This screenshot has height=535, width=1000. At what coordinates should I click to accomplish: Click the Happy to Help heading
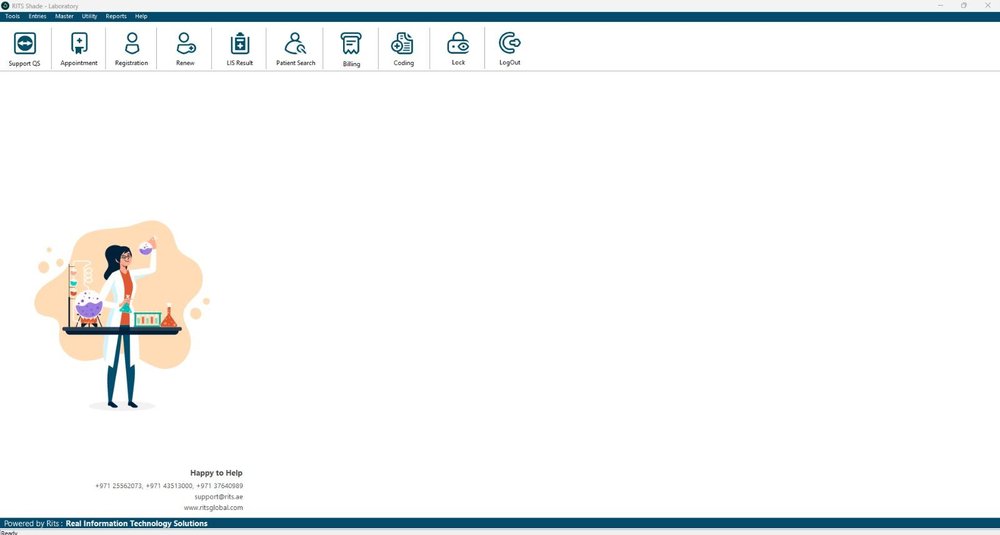(216, 473)
